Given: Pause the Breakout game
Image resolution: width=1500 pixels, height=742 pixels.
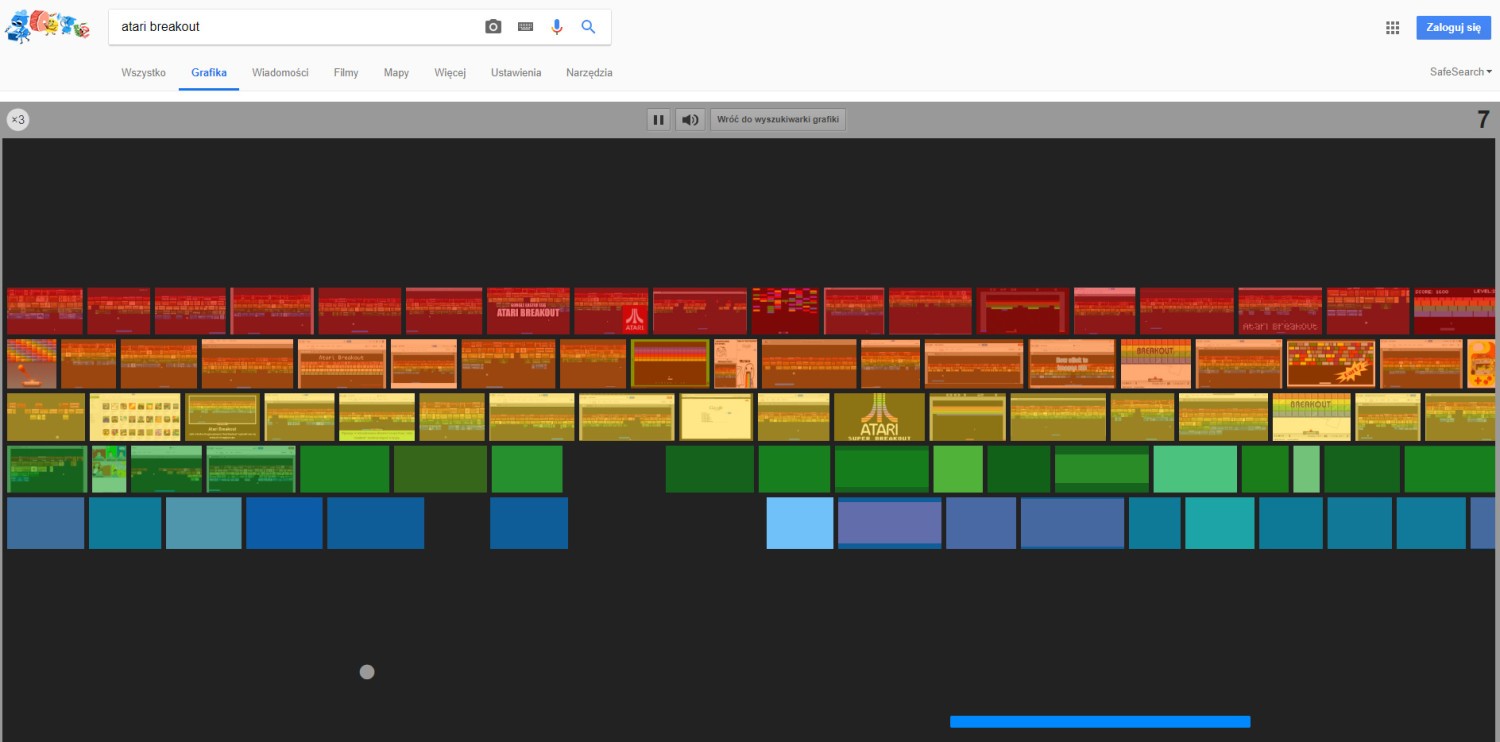Looking at the screenshot, I should pos(658,120).
